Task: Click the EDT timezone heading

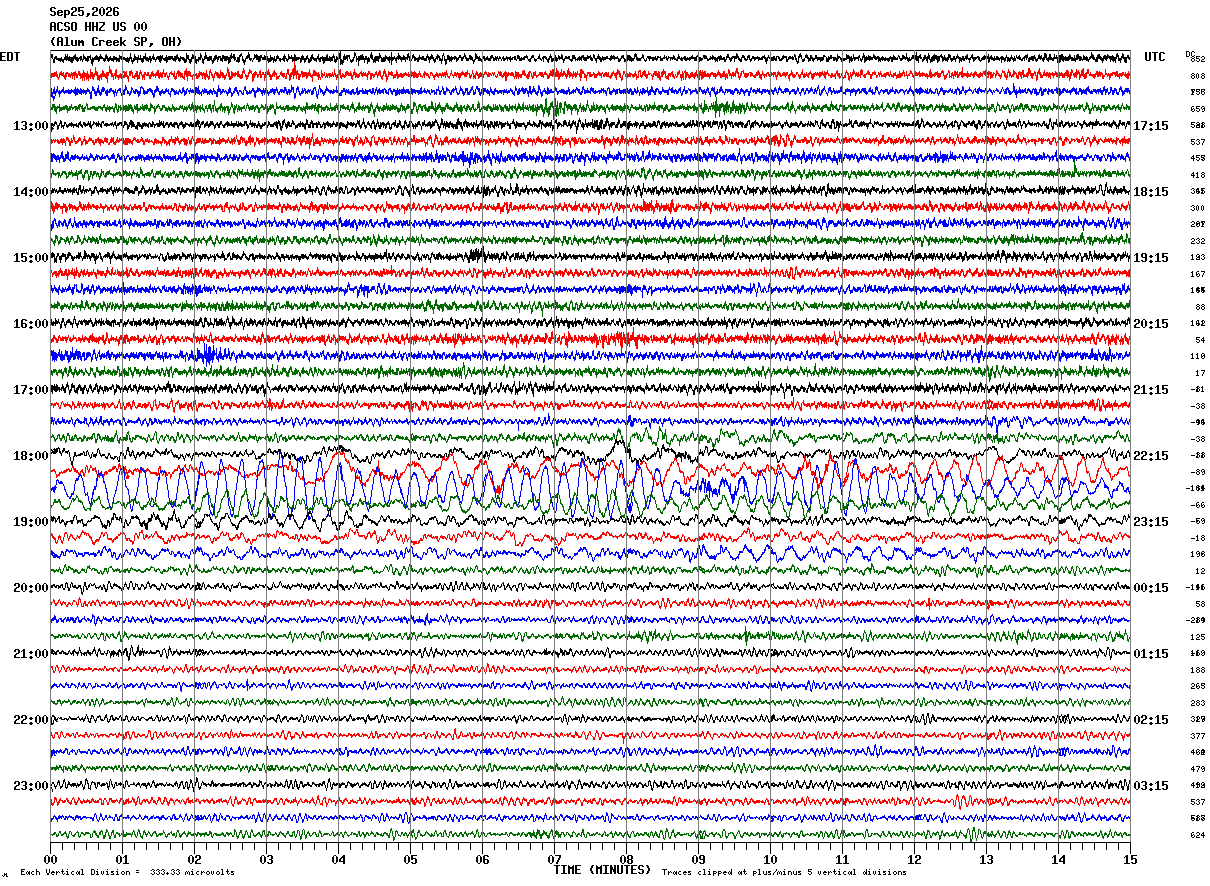Action: point(10,57)
